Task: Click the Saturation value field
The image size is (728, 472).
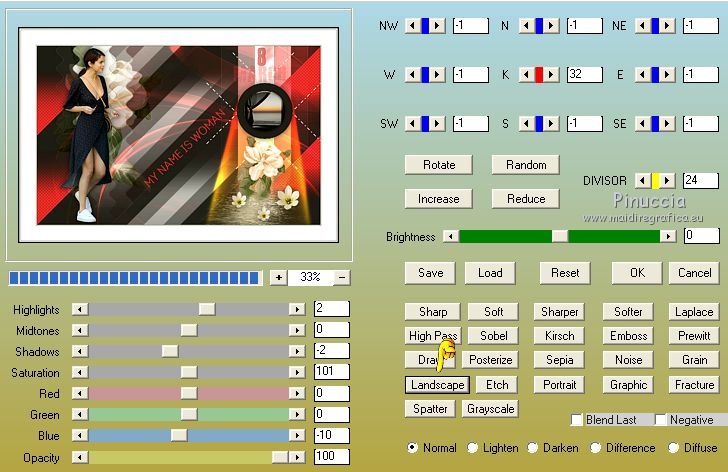Action: point(332,372)
